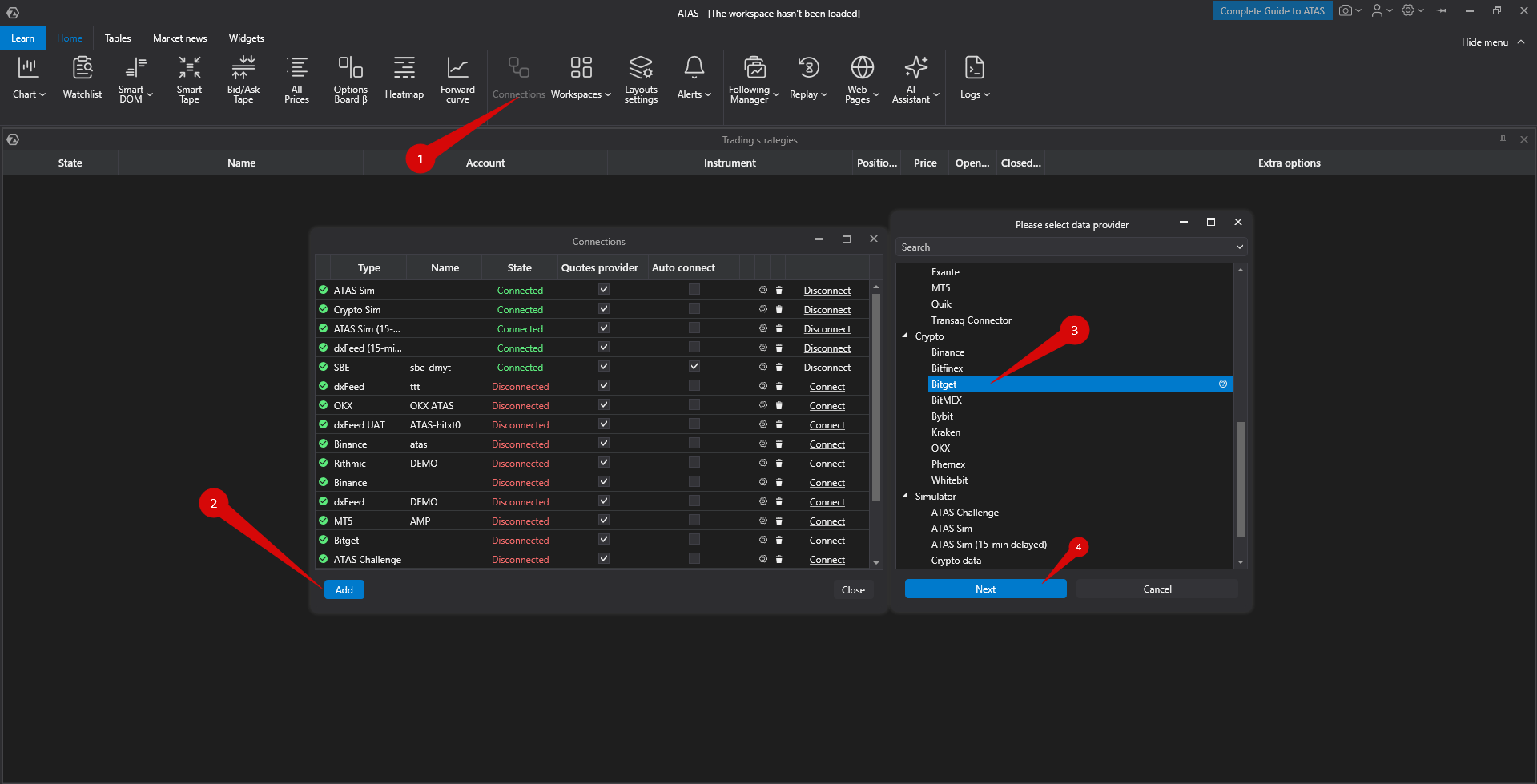This screenshot has width=1537, height=784.
Task: Switch to the Market news tab
Action: 179,38
